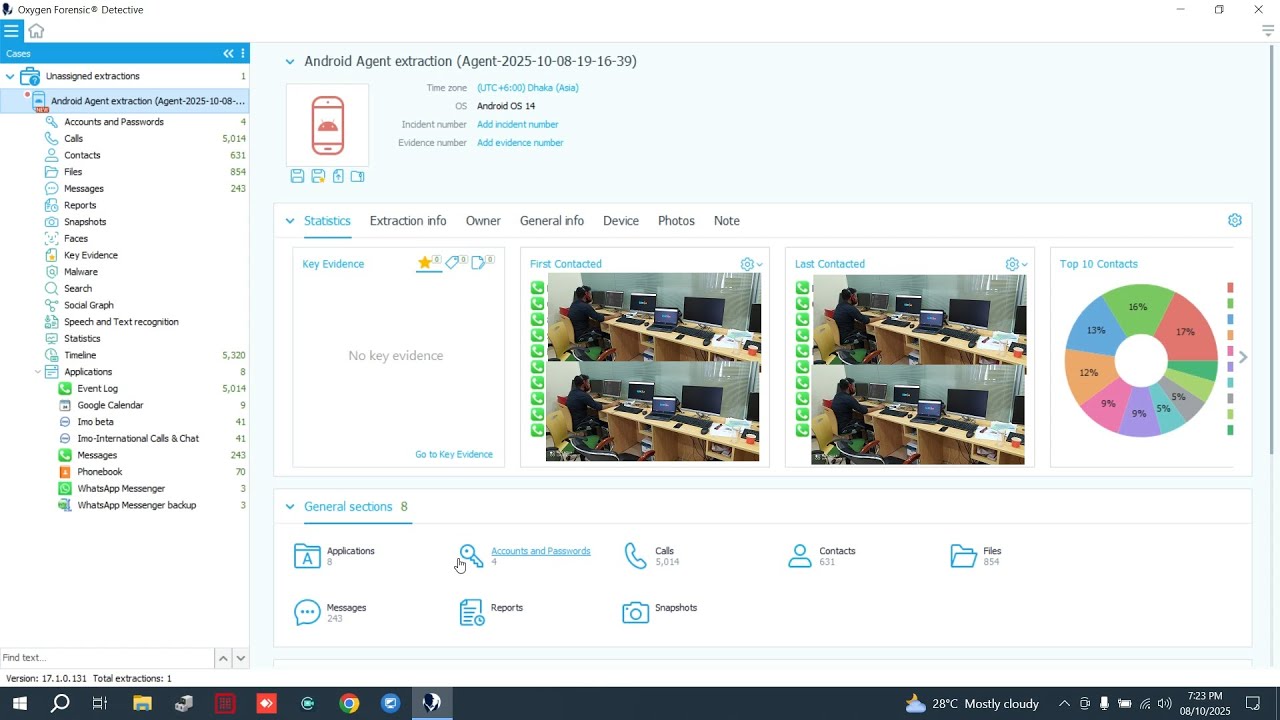The height and width of the screenshot is (720, 1280).
Task: Open Snapshots in General sections
Action: pyautogui.click(x=660, y=613)
